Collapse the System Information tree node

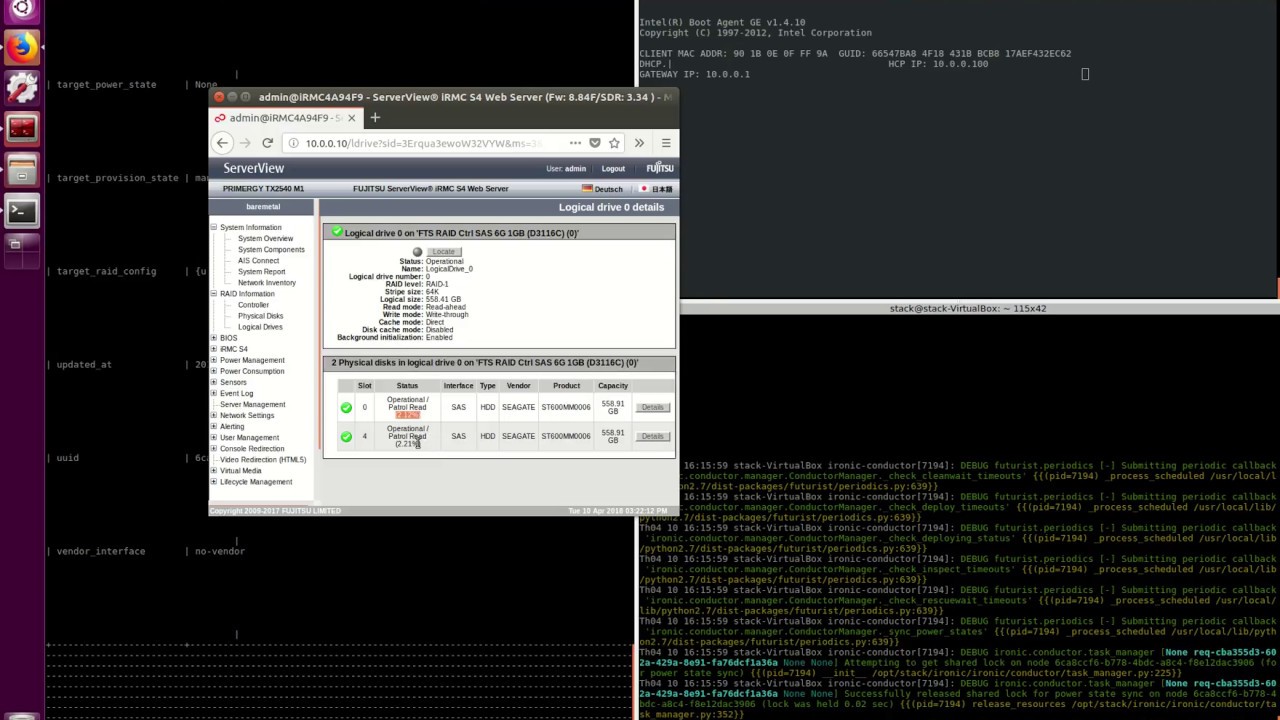(x=213, y=227)
